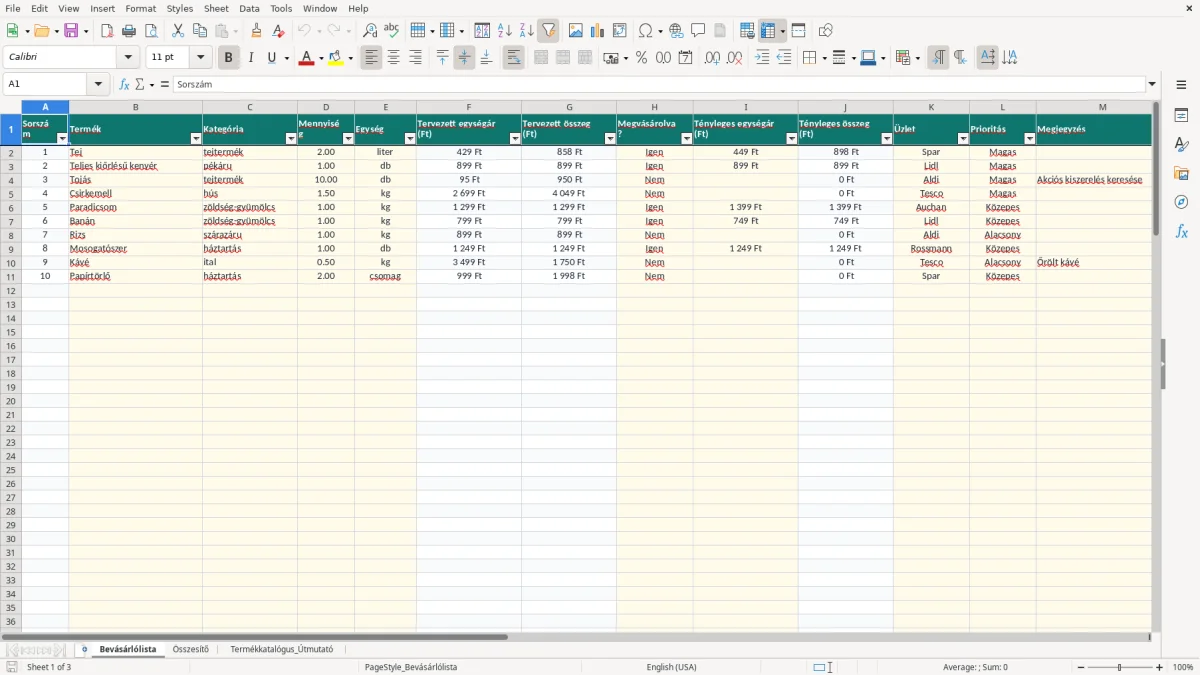
Task: Open the Font Name dropdown arrow
Action: pyautogui.click(x=128, y=58)
